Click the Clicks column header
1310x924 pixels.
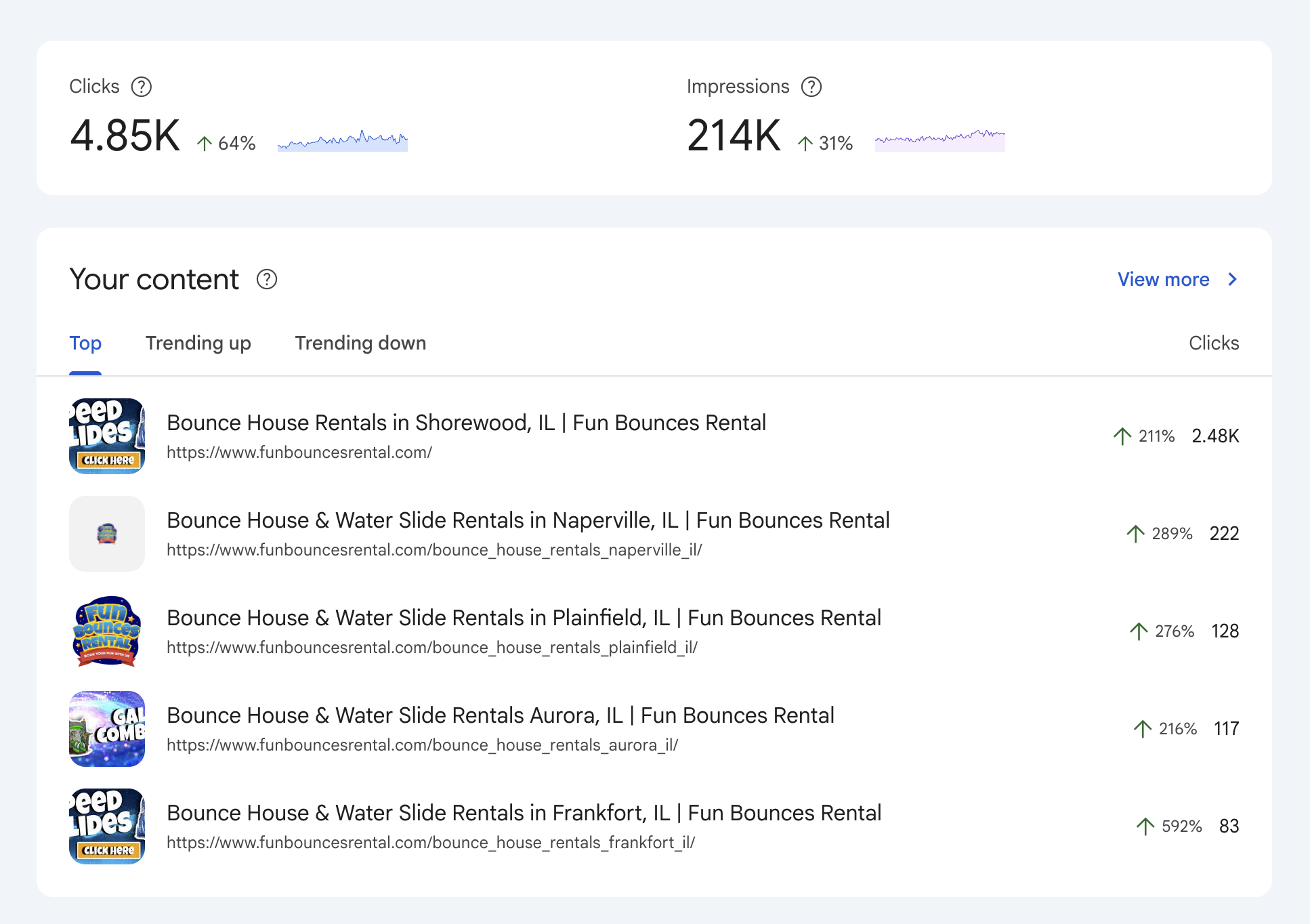click(x=1214, y=343)
